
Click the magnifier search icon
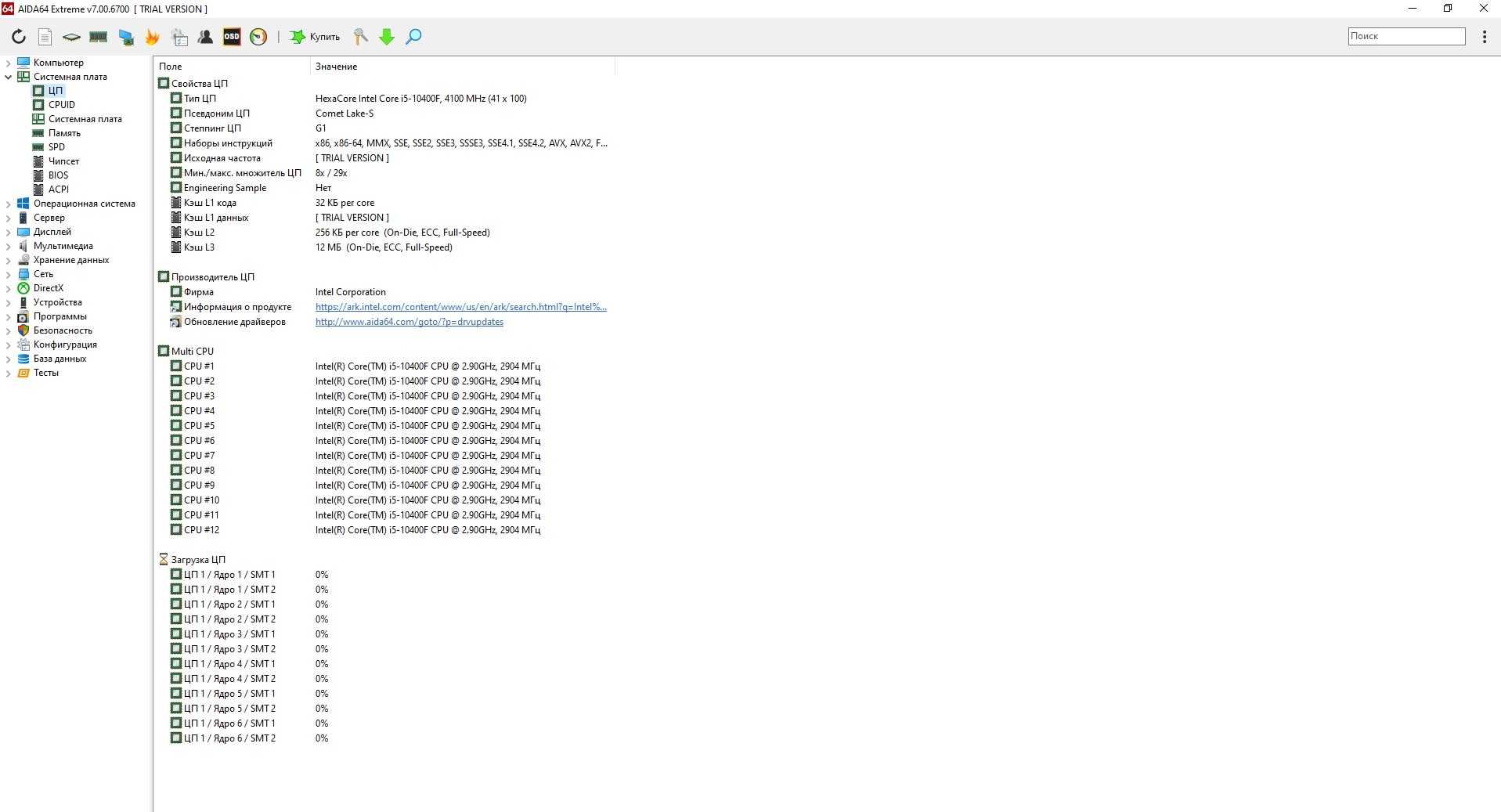(413, 37)
